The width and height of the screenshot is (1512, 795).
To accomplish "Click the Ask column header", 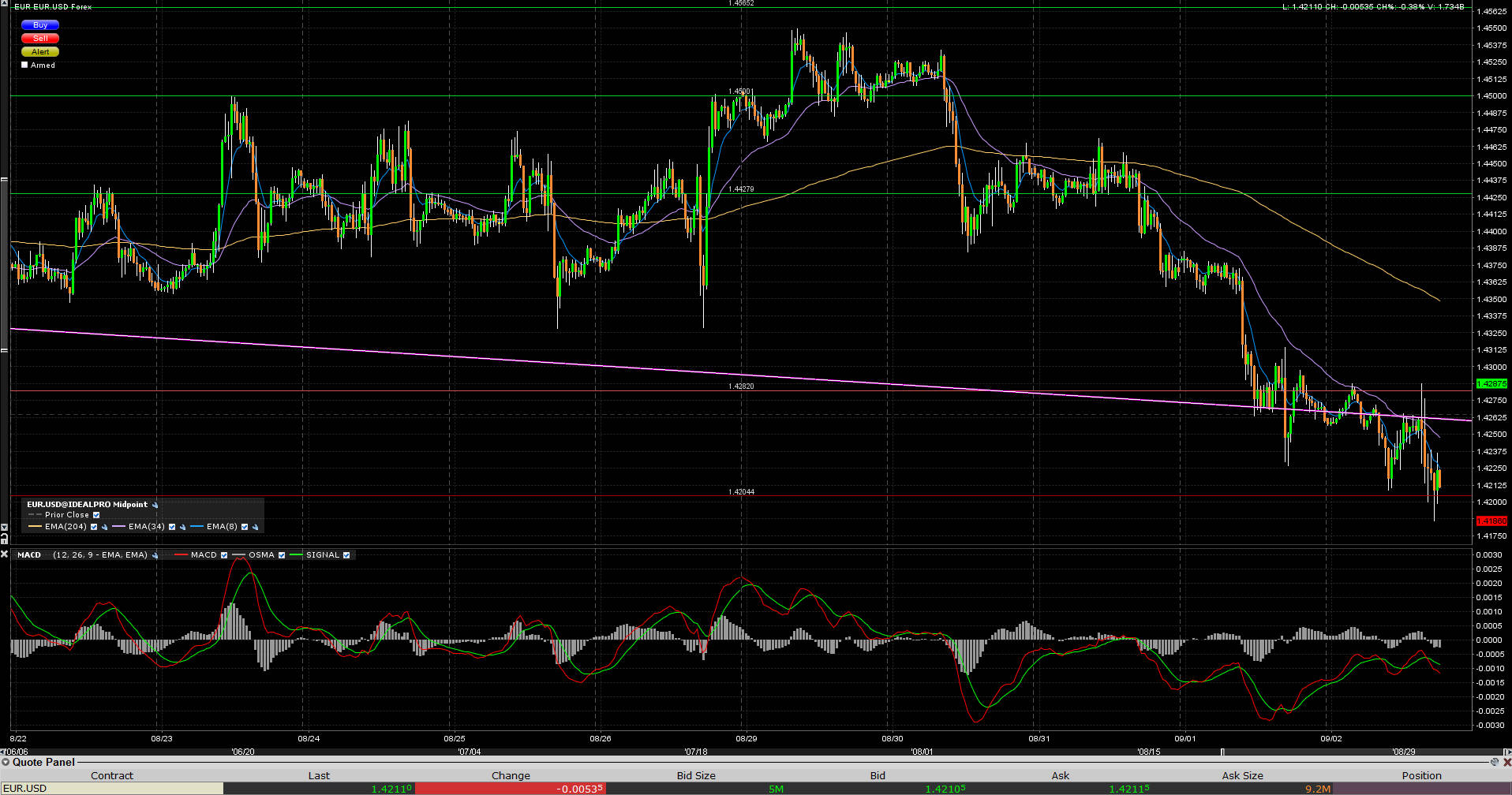I will [1061, 775].
